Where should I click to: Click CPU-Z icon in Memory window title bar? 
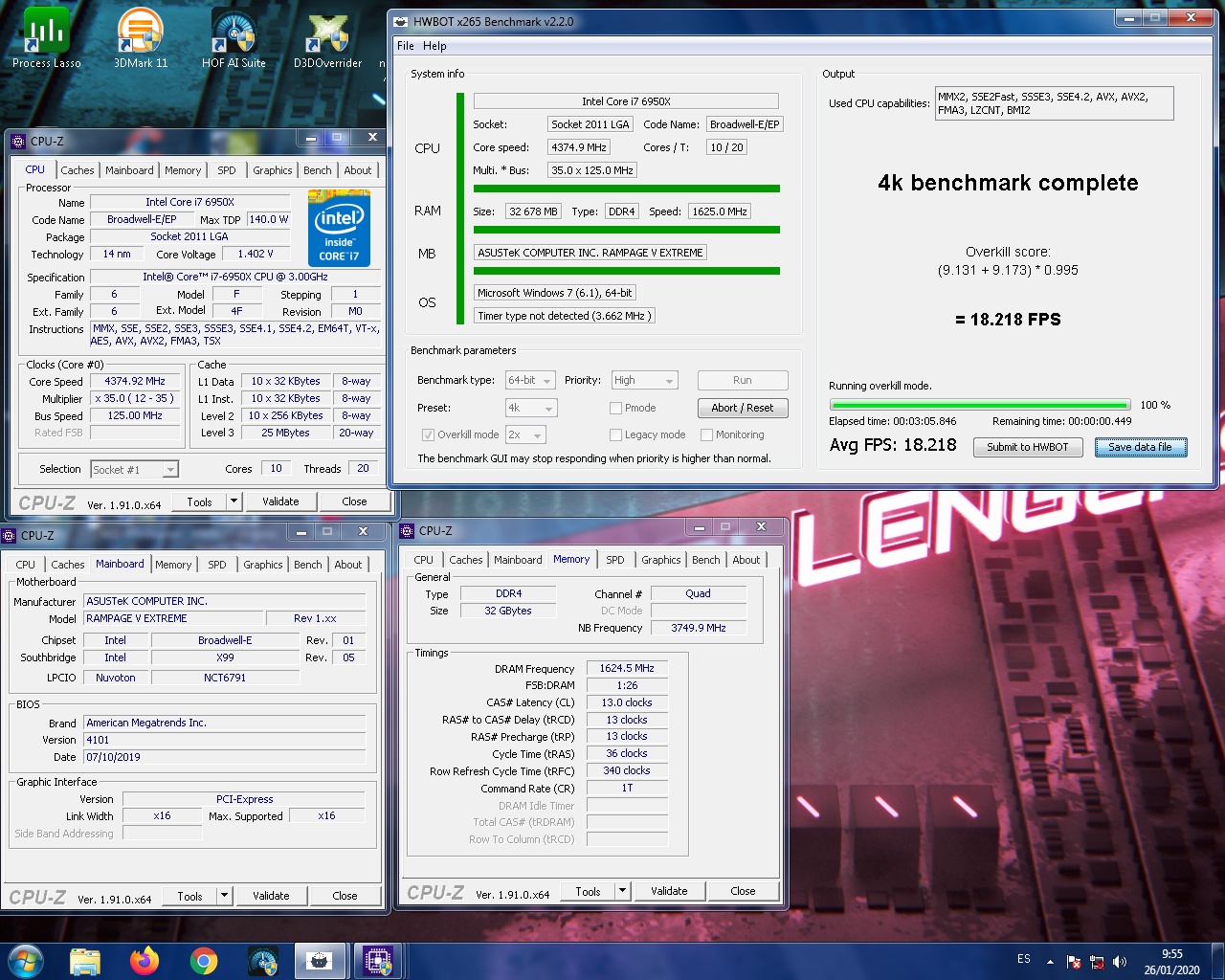408,530
